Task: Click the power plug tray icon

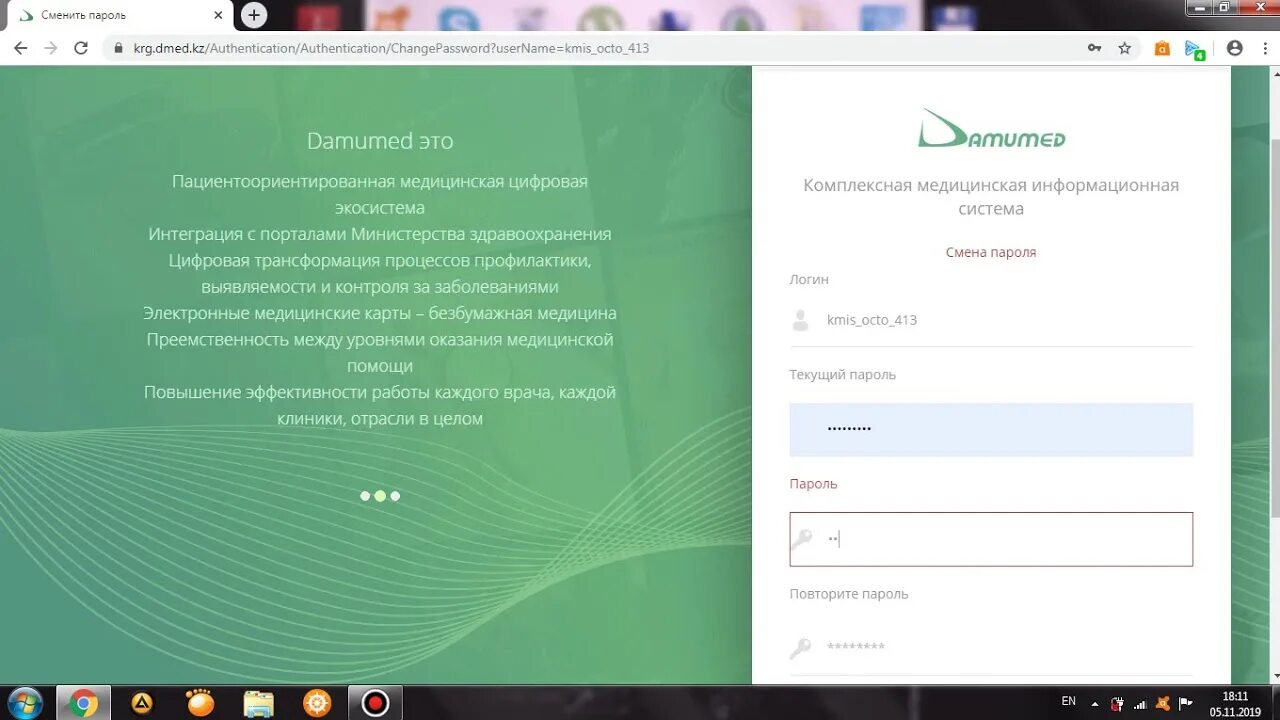Action: (1117, 703)
